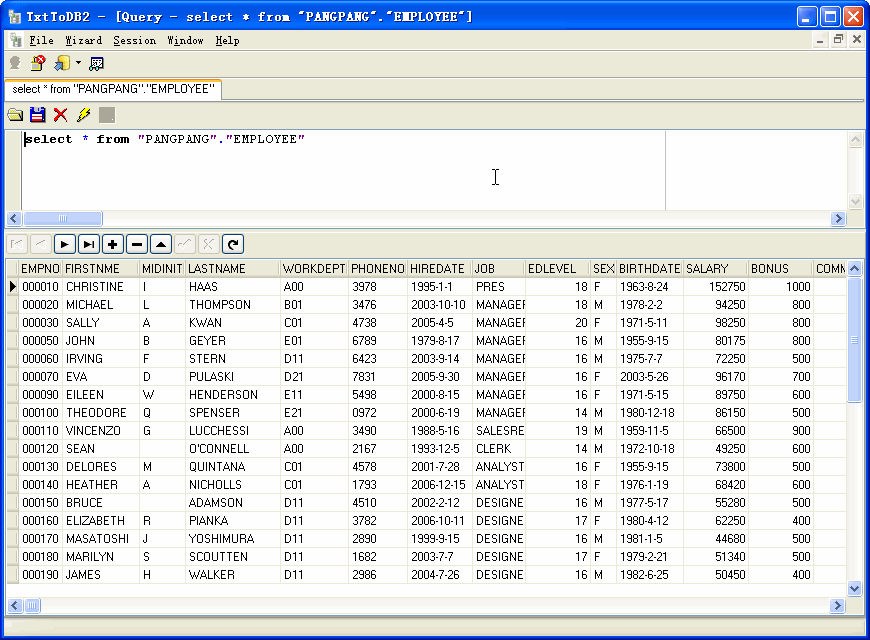This screenshot has width=870, height=640.
Task: Open the Session menu
Action: [x=134, y=41]
